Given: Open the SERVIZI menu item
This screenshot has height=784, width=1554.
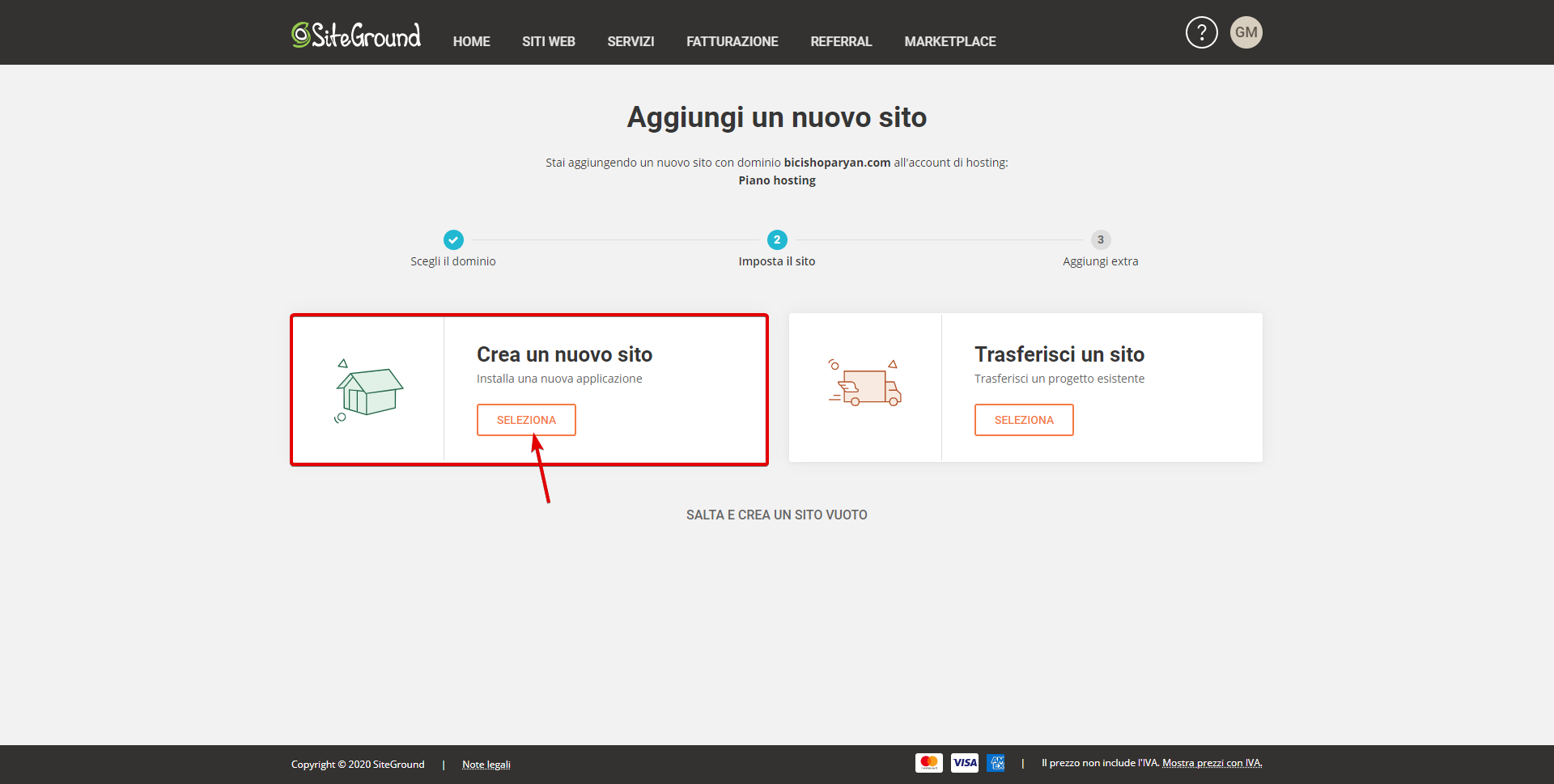Looking at the screenshot, I should [x=631, y=41].
